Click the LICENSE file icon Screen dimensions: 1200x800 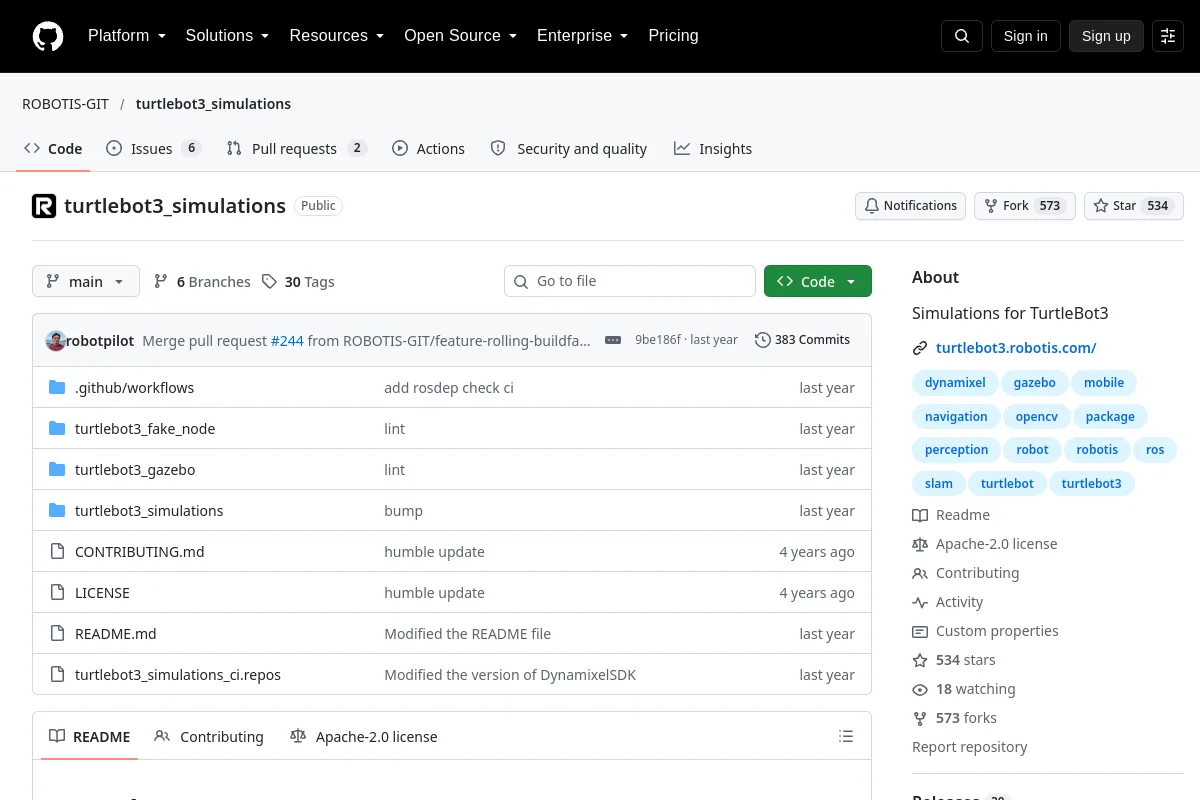coord(57,593)
